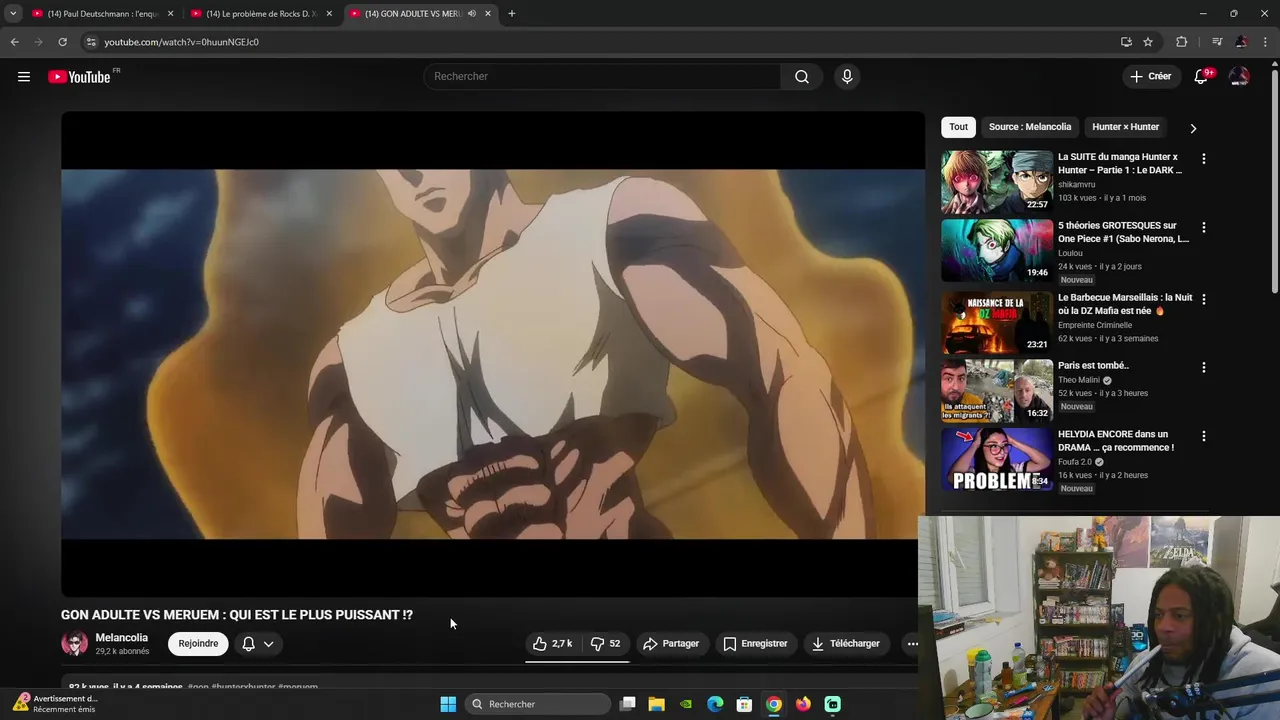This screenshot has width=1280, height=720.
Task: Click the 'Theo Malini' channel name
Action: coord(1079,380)
